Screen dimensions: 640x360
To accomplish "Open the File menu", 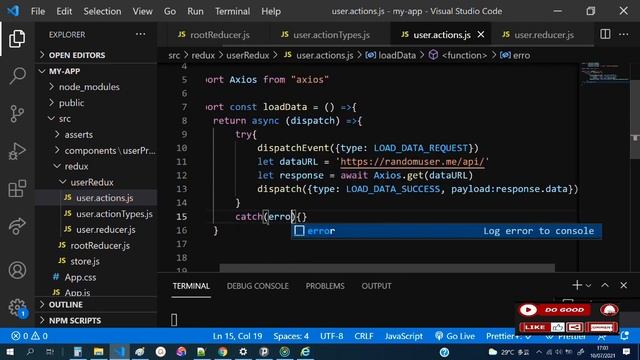I will [38, 11].
